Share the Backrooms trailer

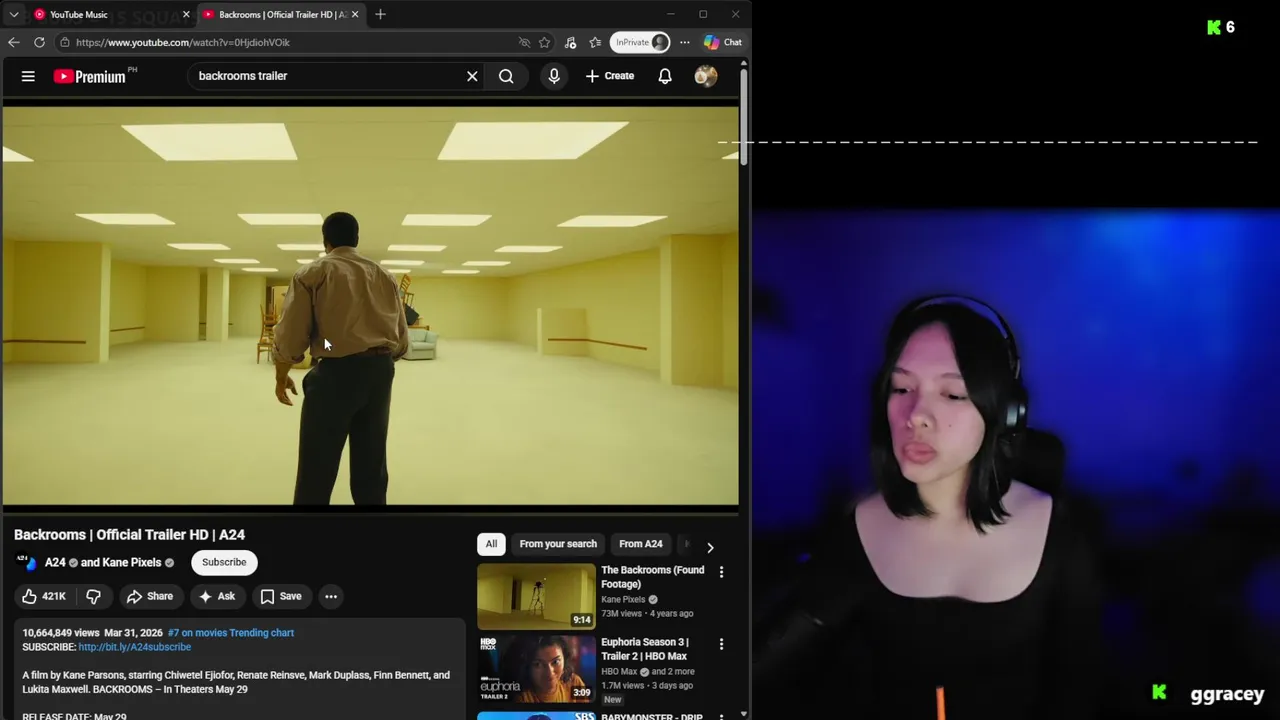point(149,596)
